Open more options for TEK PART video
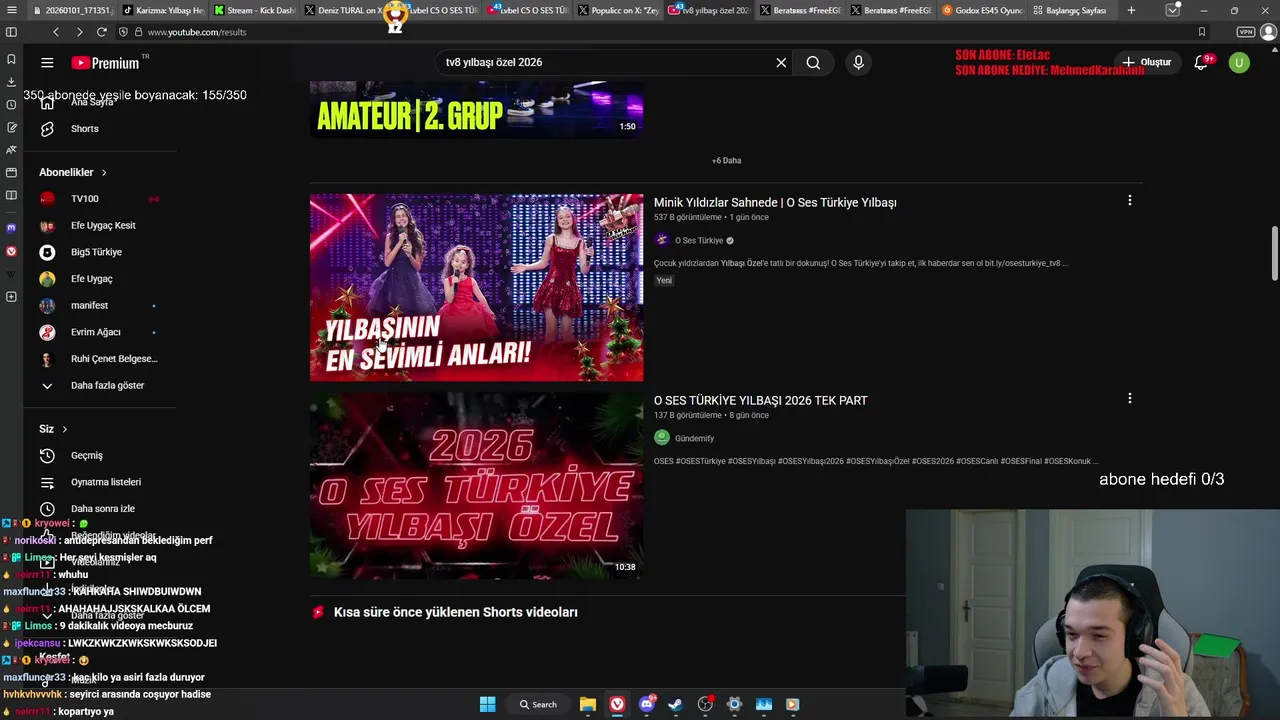The width and height of the screenshot is (1280, 720). [1130, 399]
